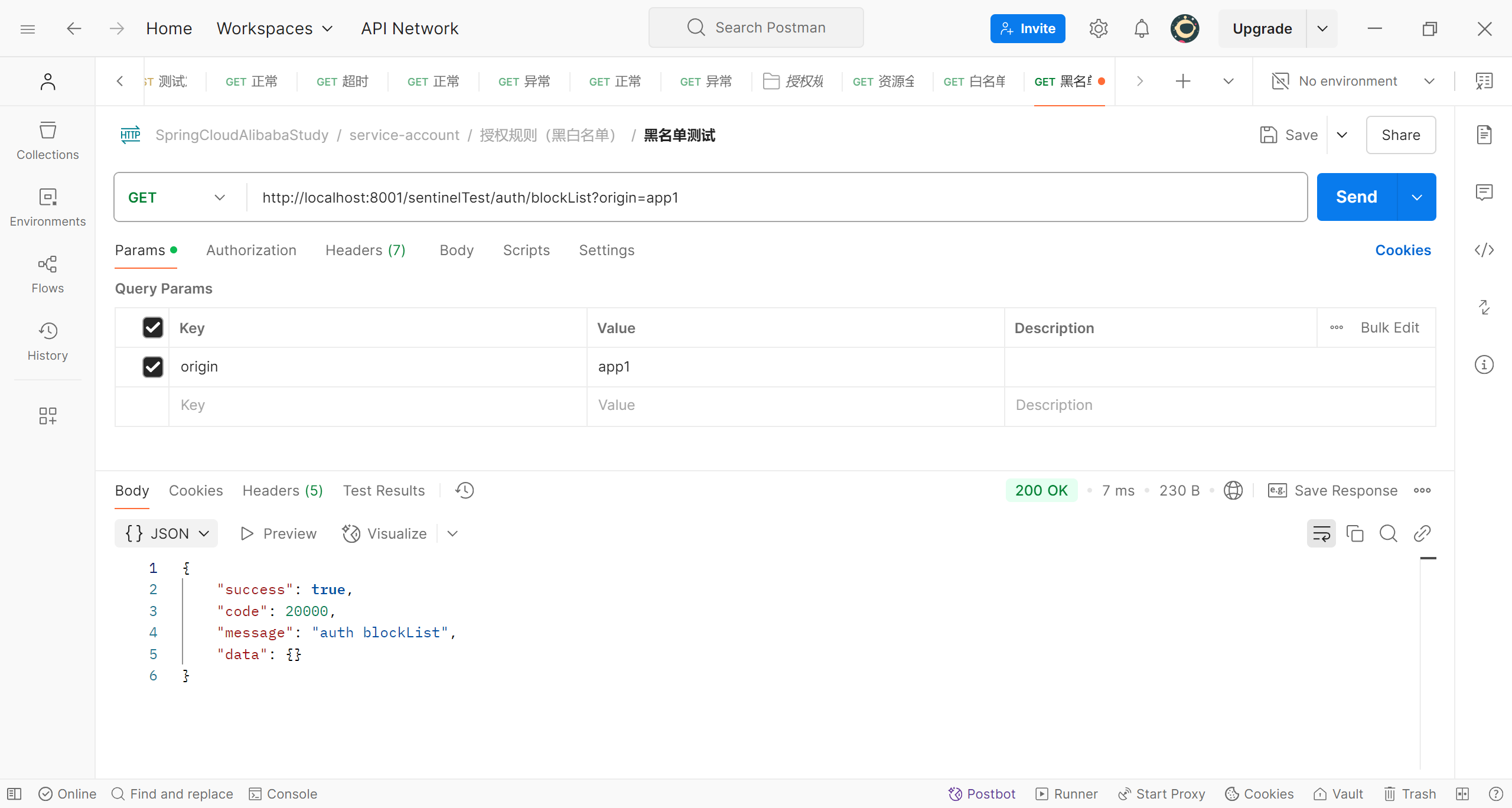Switch to the Authorization tab

[x=251, y=250]
